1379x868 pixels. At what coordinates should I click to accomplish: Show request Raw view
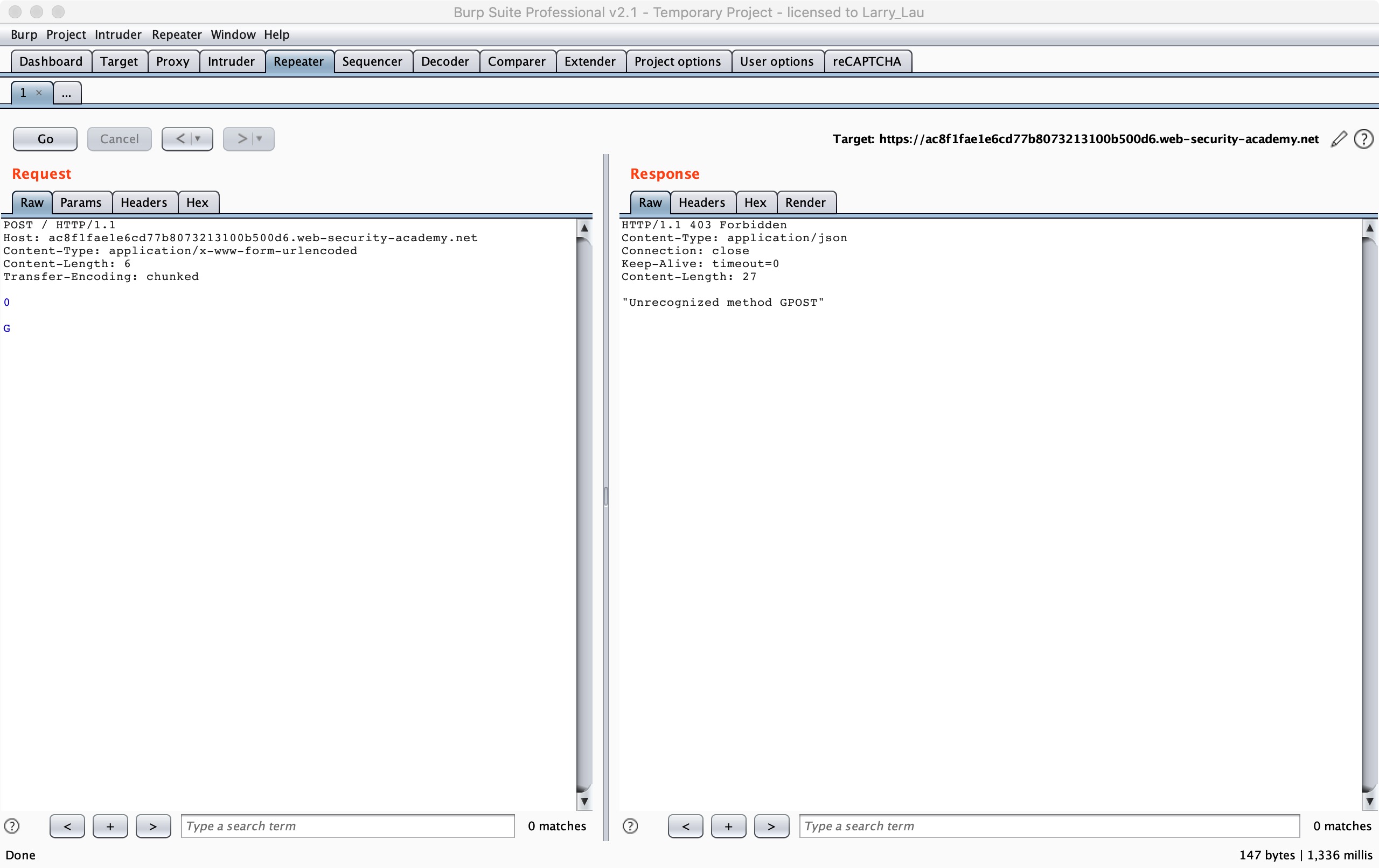tap(32, 202)
